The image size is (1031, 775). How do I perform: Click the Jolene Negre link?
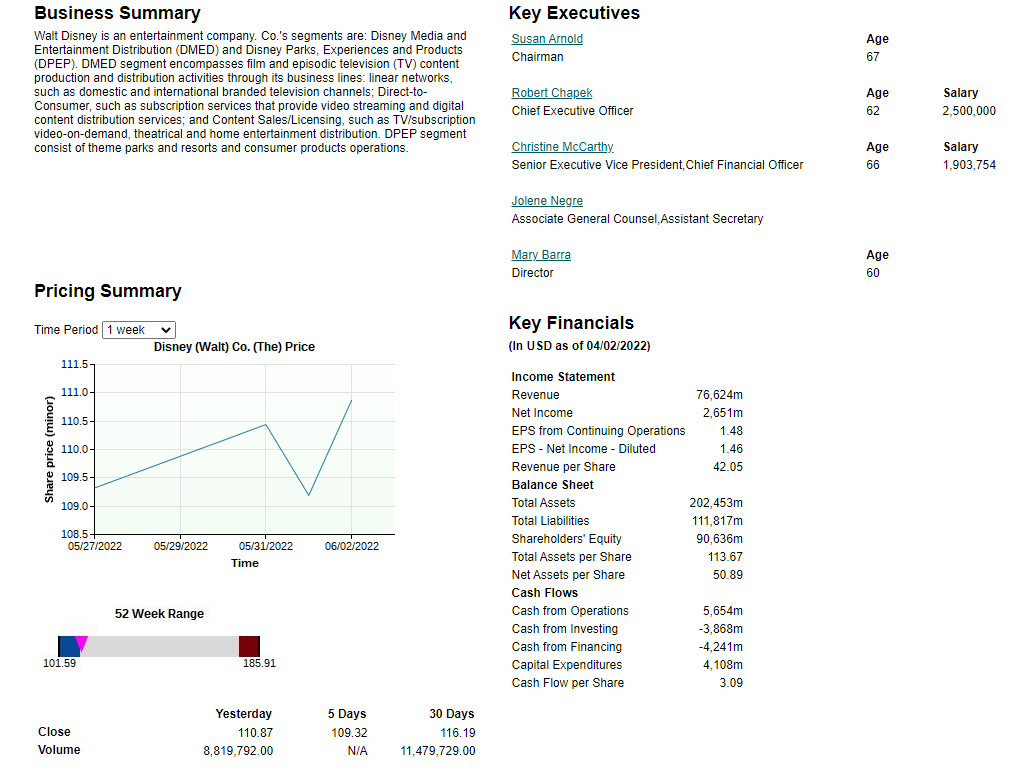click(547, 200)
